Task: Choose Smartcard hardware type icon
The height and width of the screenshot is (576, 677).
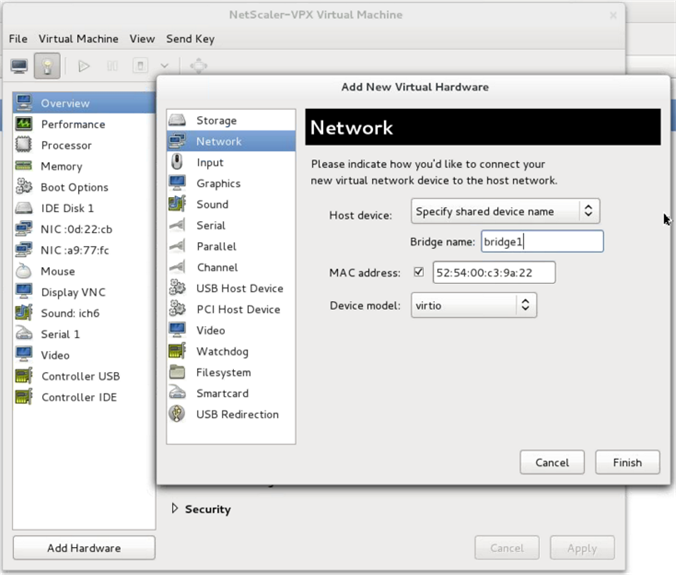Action: (177, 393)
